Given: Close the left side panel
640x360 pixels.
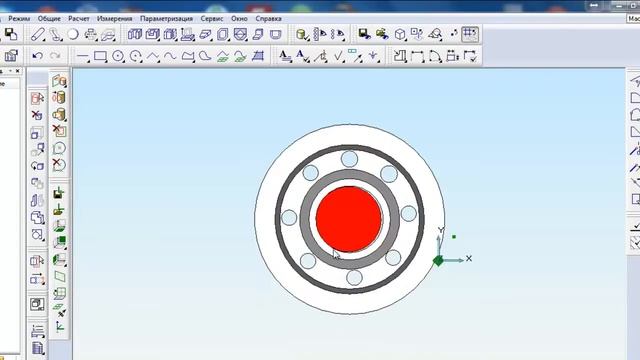Looking at the screenshot, I should coord(18,71).
